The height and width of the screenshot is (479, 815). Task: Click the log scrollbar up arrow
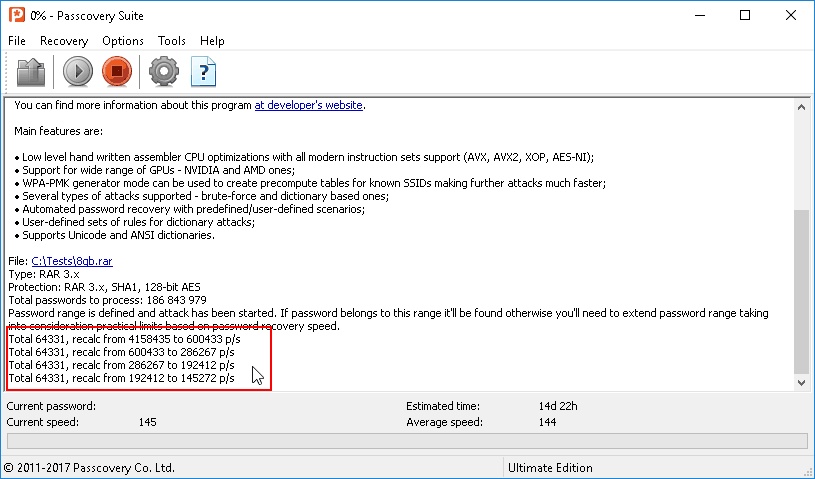tap(801, 107)
